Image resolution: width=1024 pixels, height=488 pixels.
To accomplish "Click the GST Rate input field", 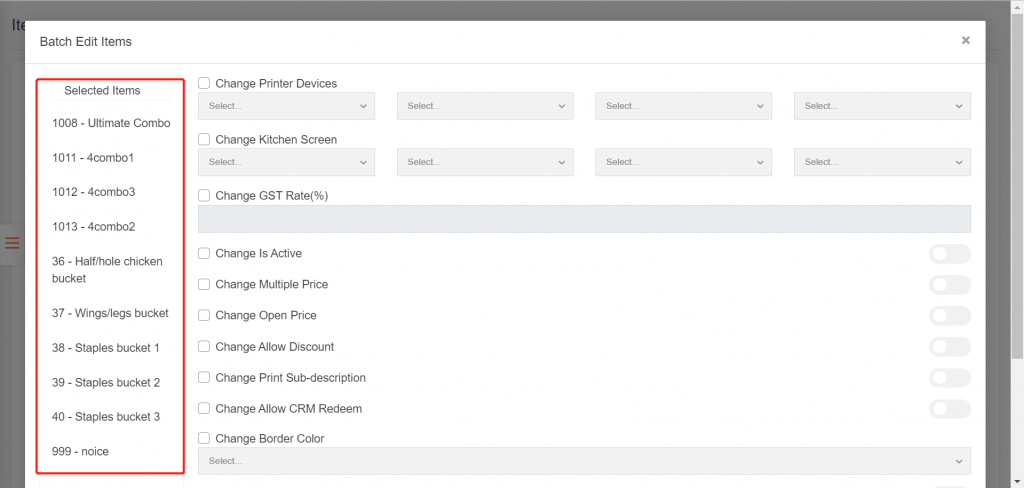I will [x=584, y=219].
